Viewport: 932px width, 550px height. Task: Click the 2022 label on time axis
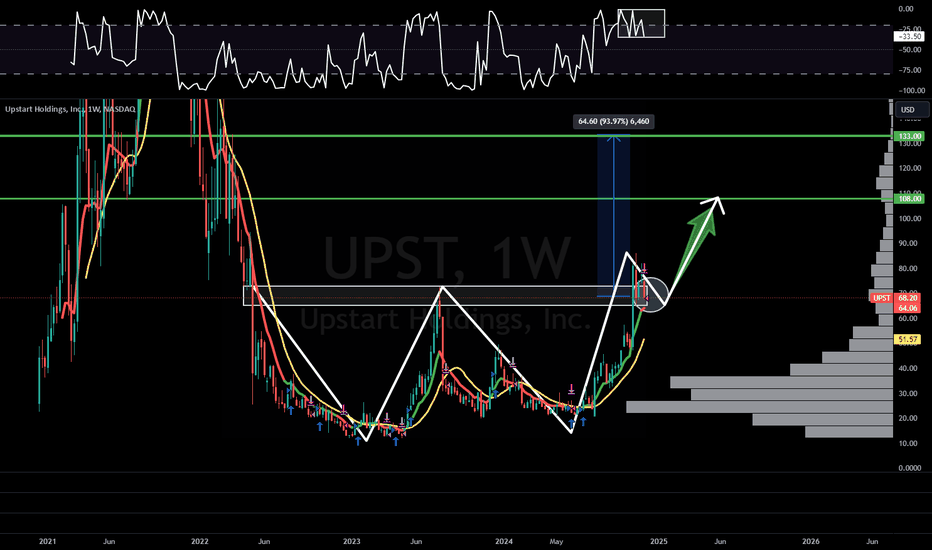point(200,541)
